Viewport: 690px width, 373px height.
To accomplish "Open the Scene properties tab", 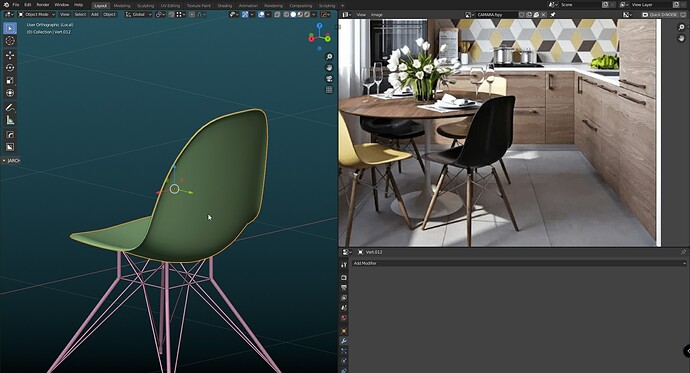I will (x=344, y=308).
